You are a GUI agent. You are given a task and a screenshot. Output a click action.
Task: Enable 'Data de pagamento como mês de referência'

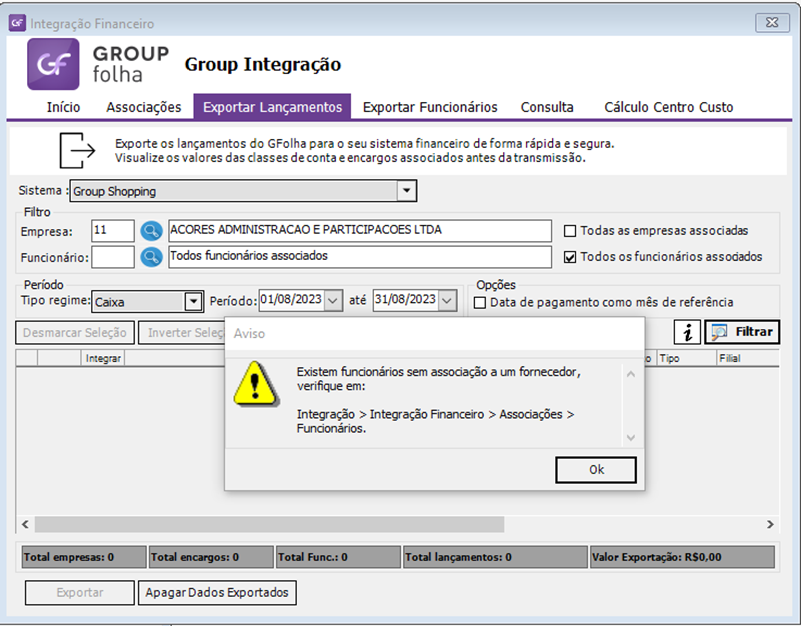(x=480, y=303)
